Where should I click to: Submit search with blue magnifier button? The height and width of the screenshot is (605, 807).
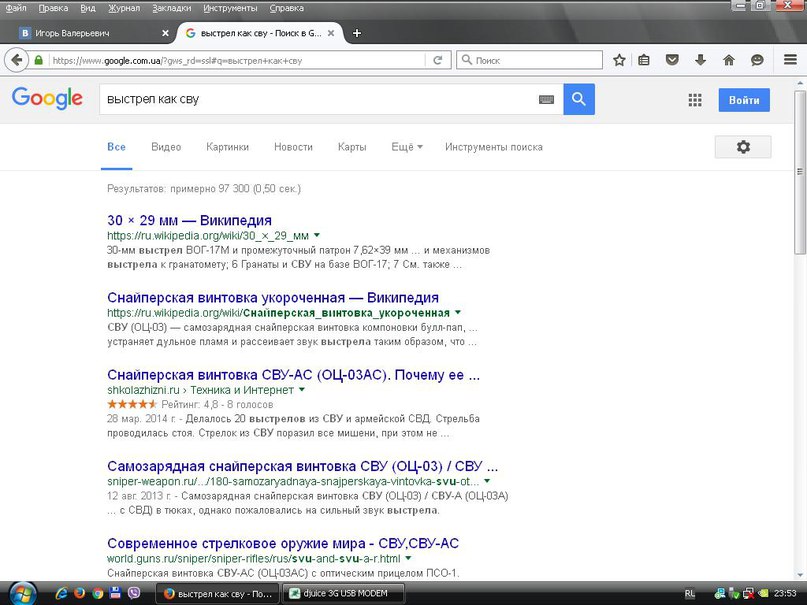click(x=579, y=99)
